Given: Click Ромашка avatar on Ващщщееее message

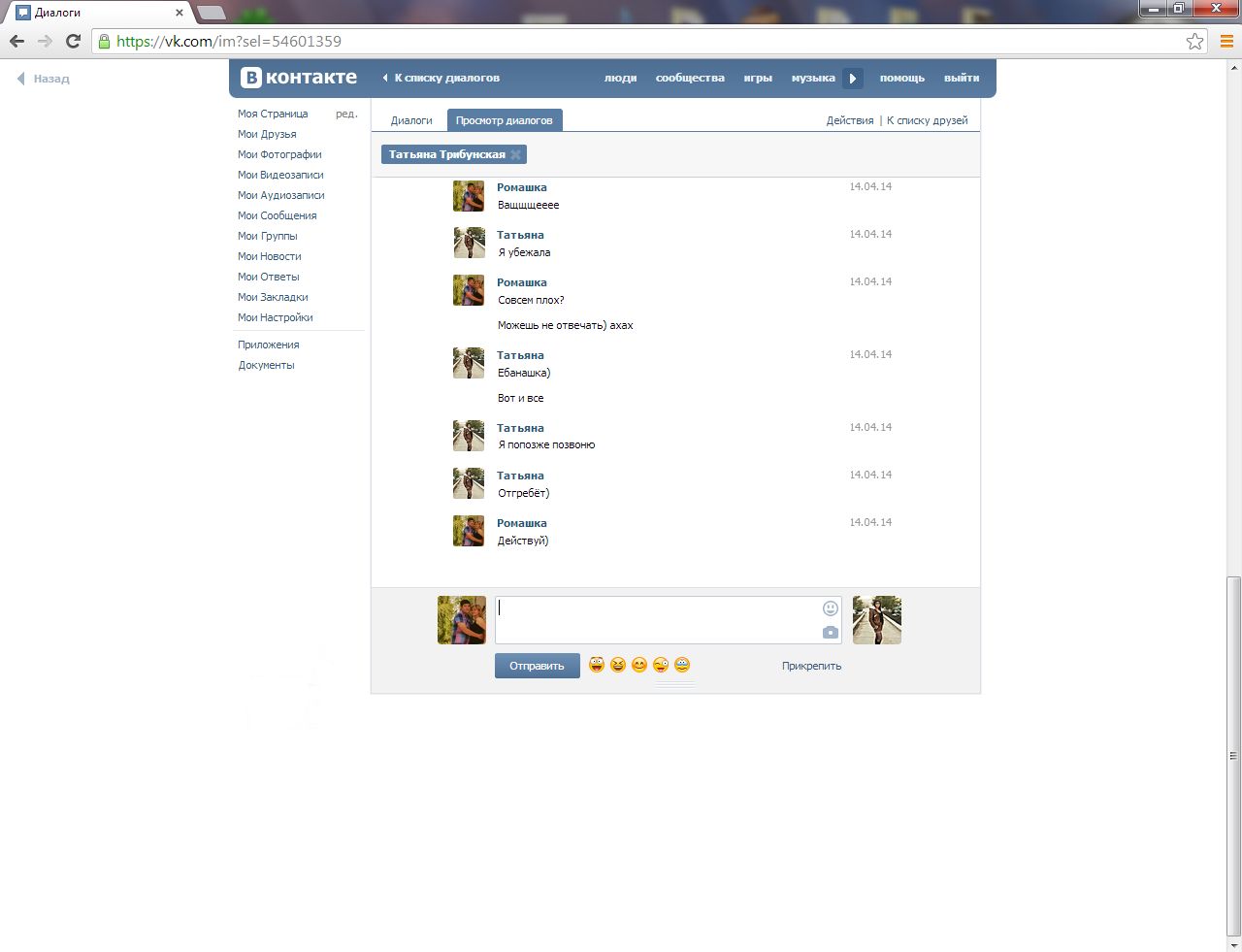Looking at the screenshot, I should click(469, 196).
